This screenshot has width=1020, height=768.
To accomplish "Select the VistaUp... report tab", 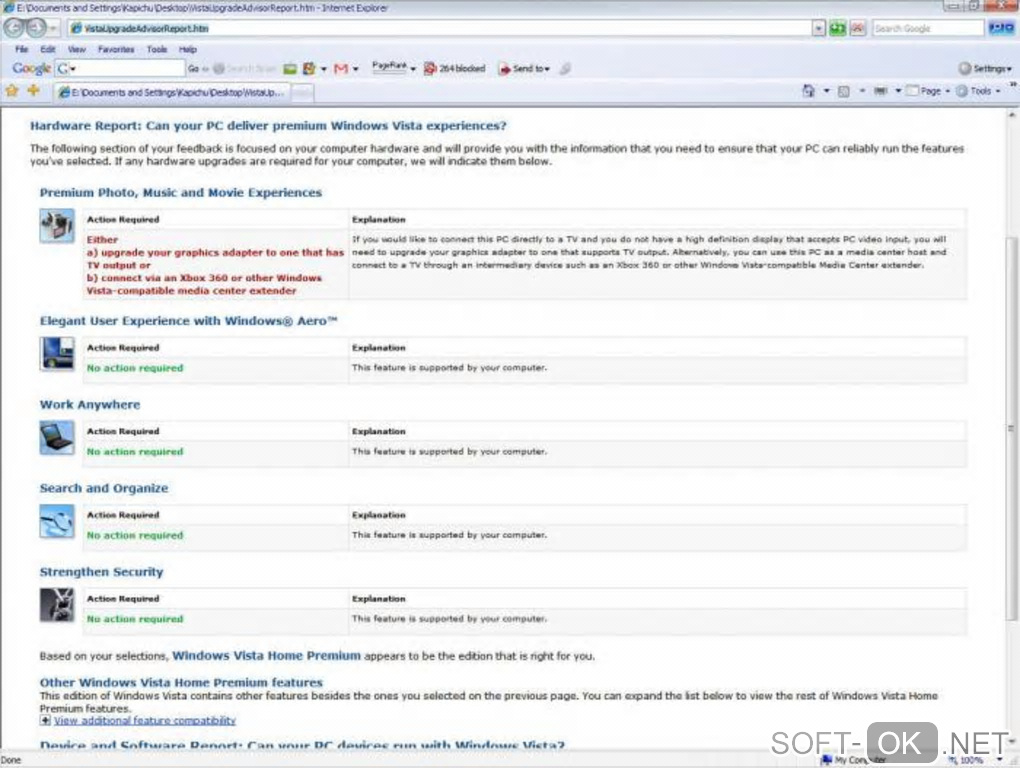I will pos(172,92).
